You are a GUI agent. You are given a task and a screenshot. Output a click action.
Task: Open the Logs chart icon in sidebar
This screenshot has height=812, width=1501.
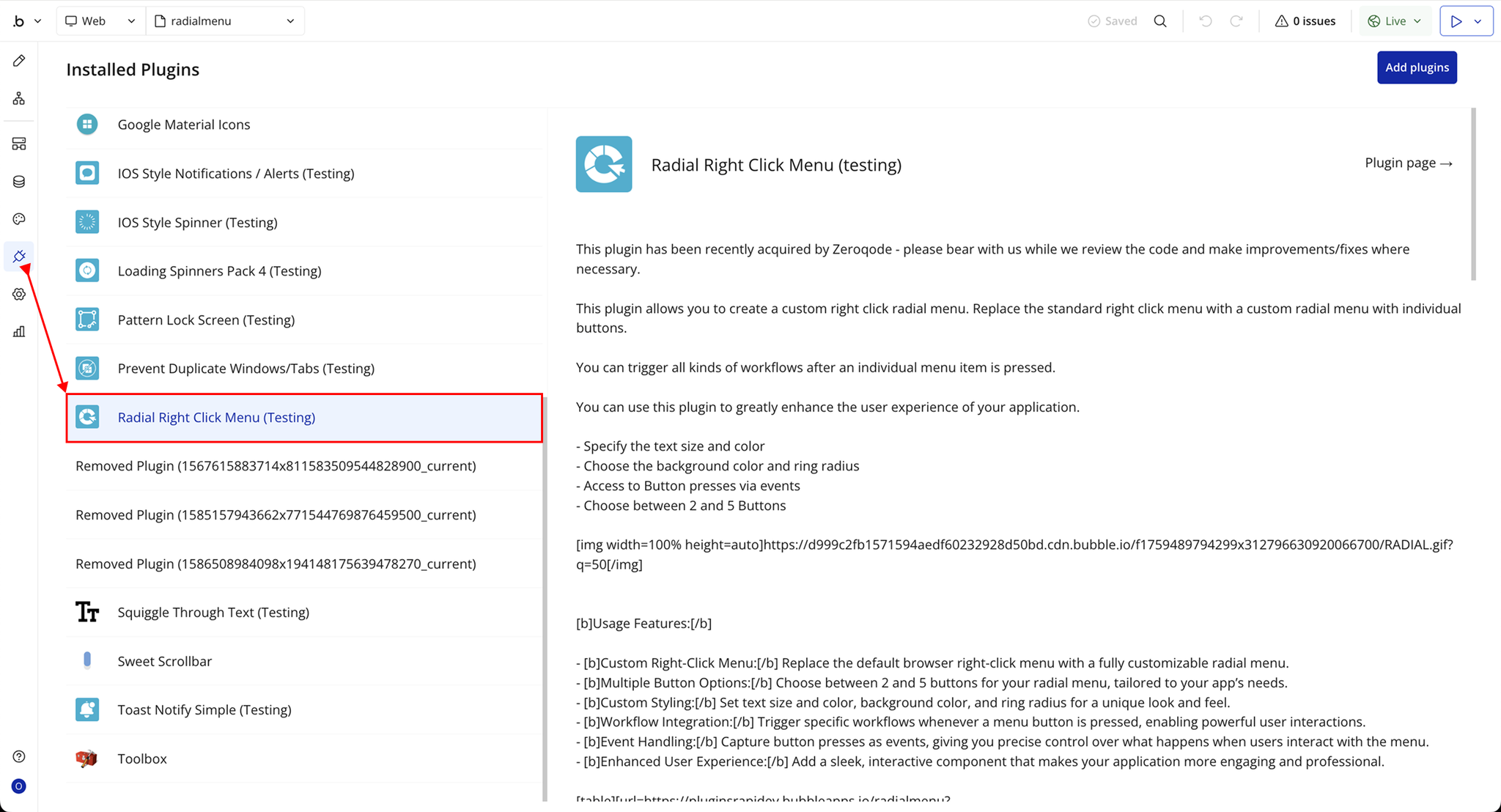19,332
